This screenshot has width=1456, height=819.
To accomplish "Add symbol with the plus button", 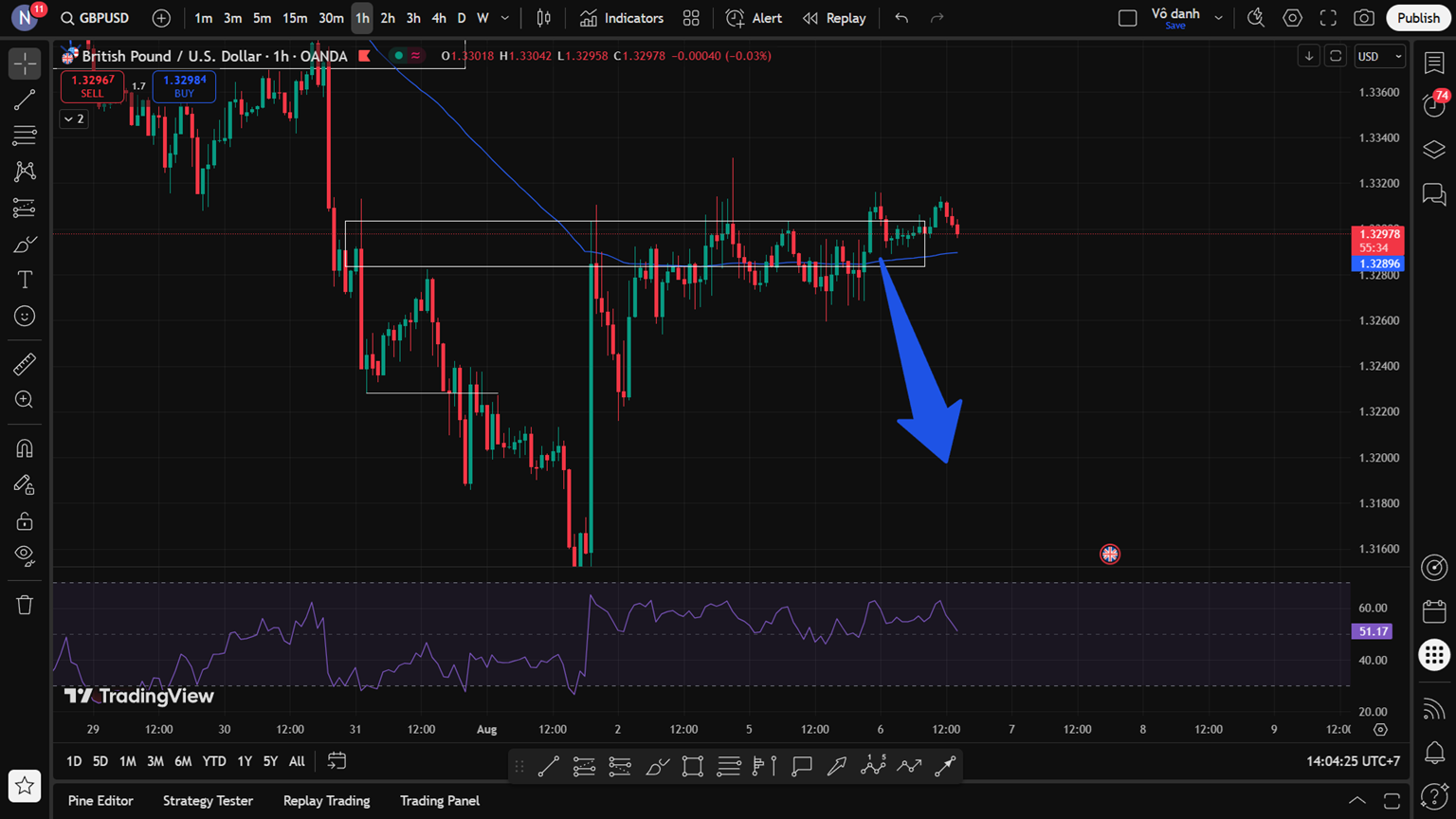I will (x=161, y=18).
